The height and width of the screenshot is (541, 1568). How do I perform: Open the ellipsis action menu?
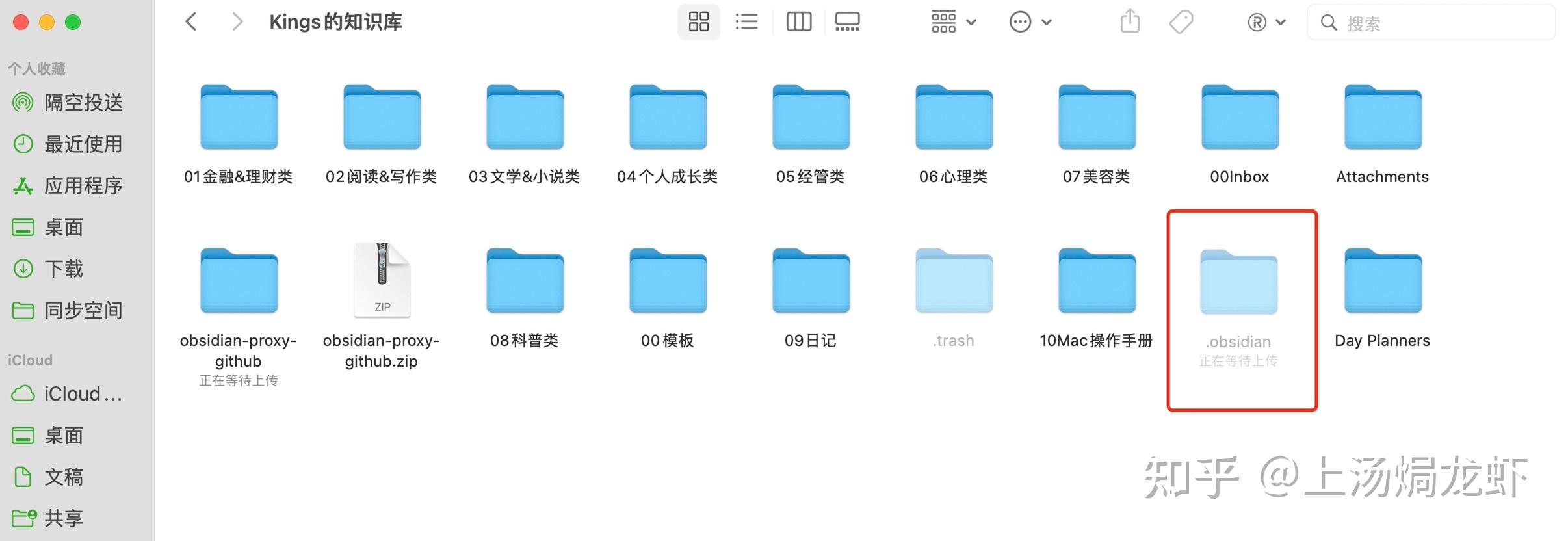pos(1030,22)
